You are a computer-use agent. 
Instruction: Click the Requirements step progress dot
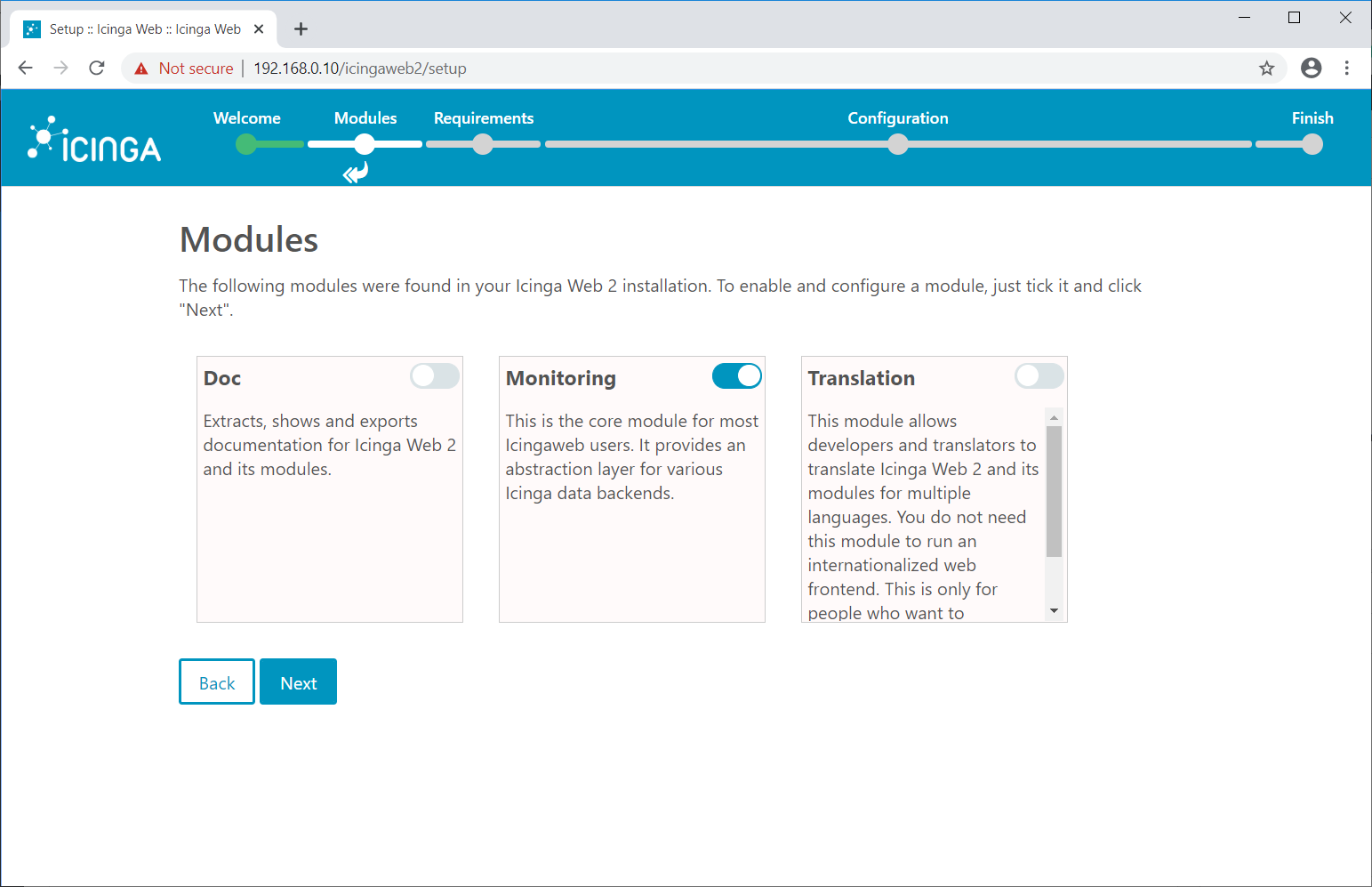click(483, 144)
